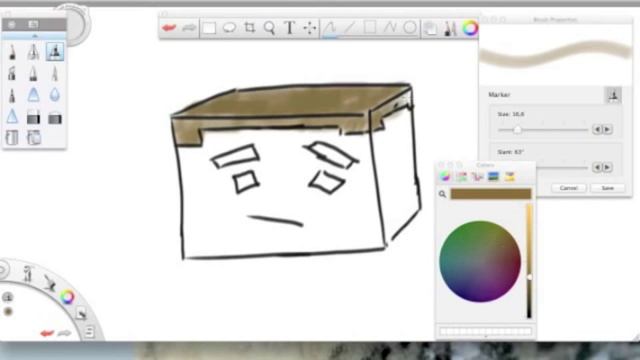Switch to Color Sliders tab in Colors panel
640x360 pixels.
click(461, 176)
